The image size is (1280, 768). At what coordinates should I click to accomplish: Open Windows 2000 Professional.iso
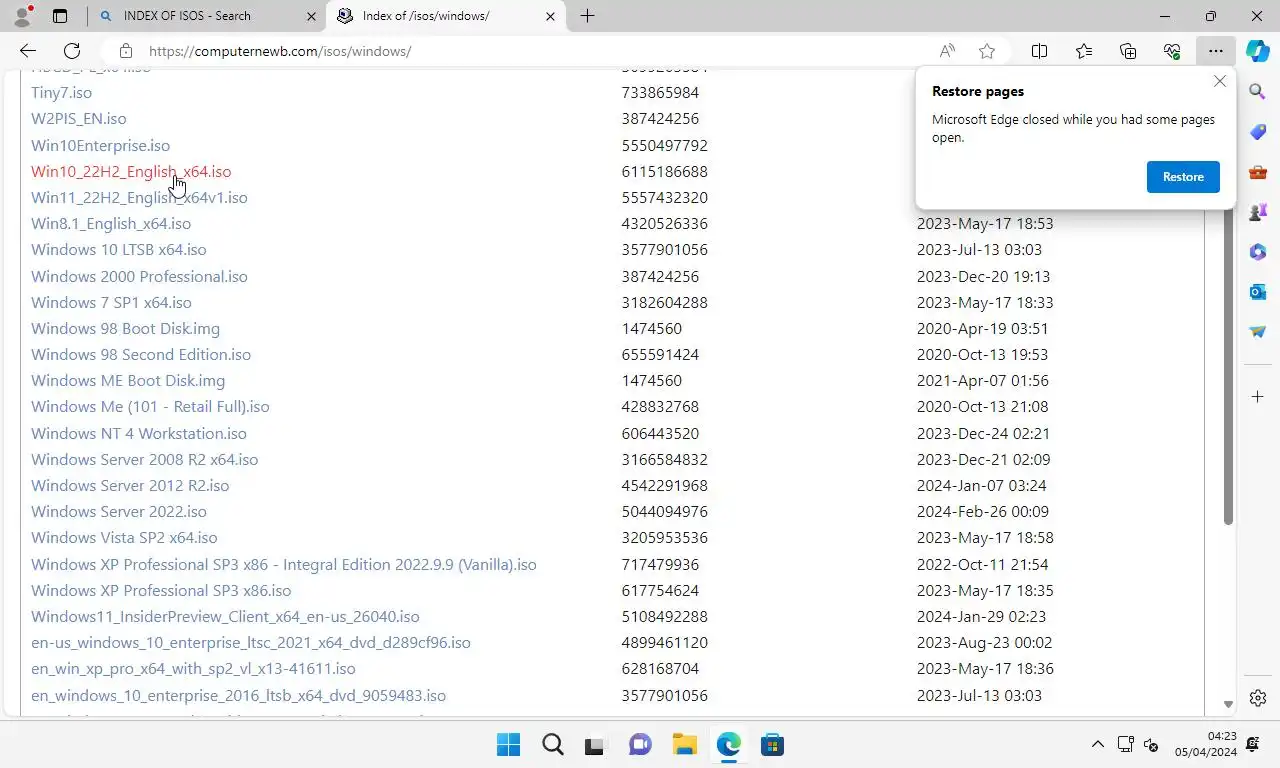139,276
